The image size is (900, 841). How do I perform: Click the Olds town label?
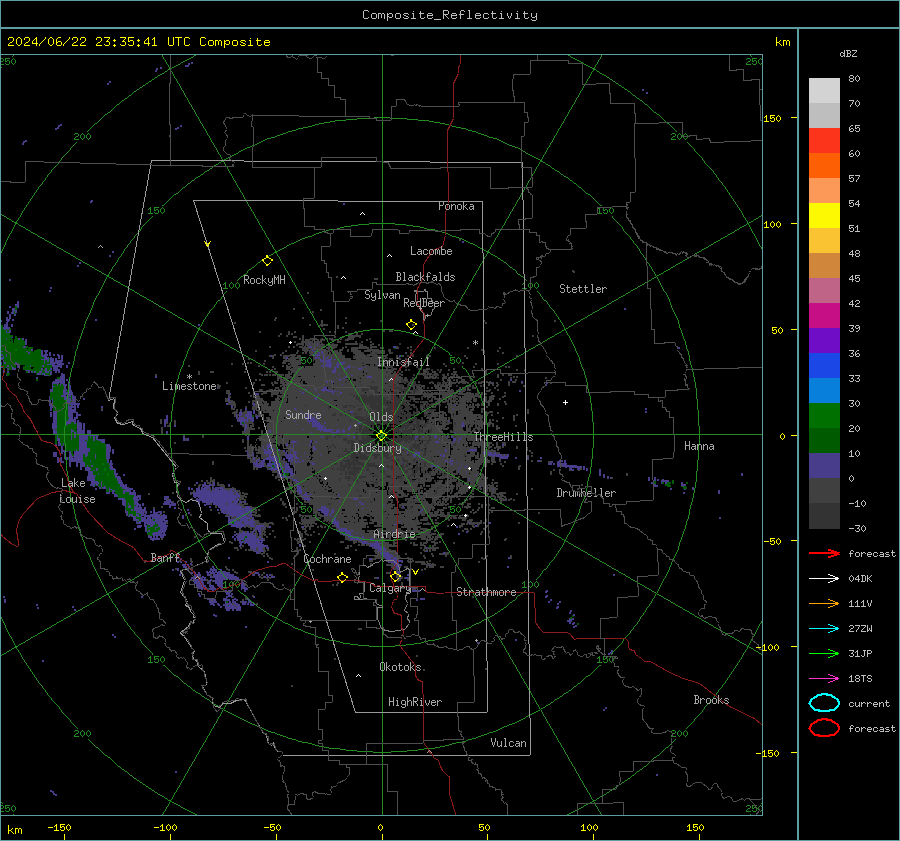381,417
